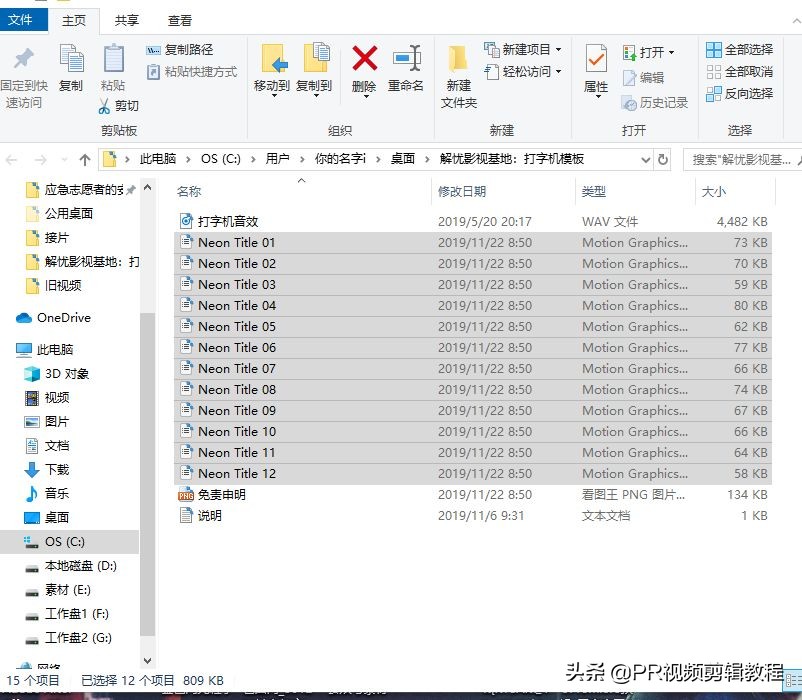Expand the 新建项目 dropdown
The image size is (802, 700).
pos(557,48)
